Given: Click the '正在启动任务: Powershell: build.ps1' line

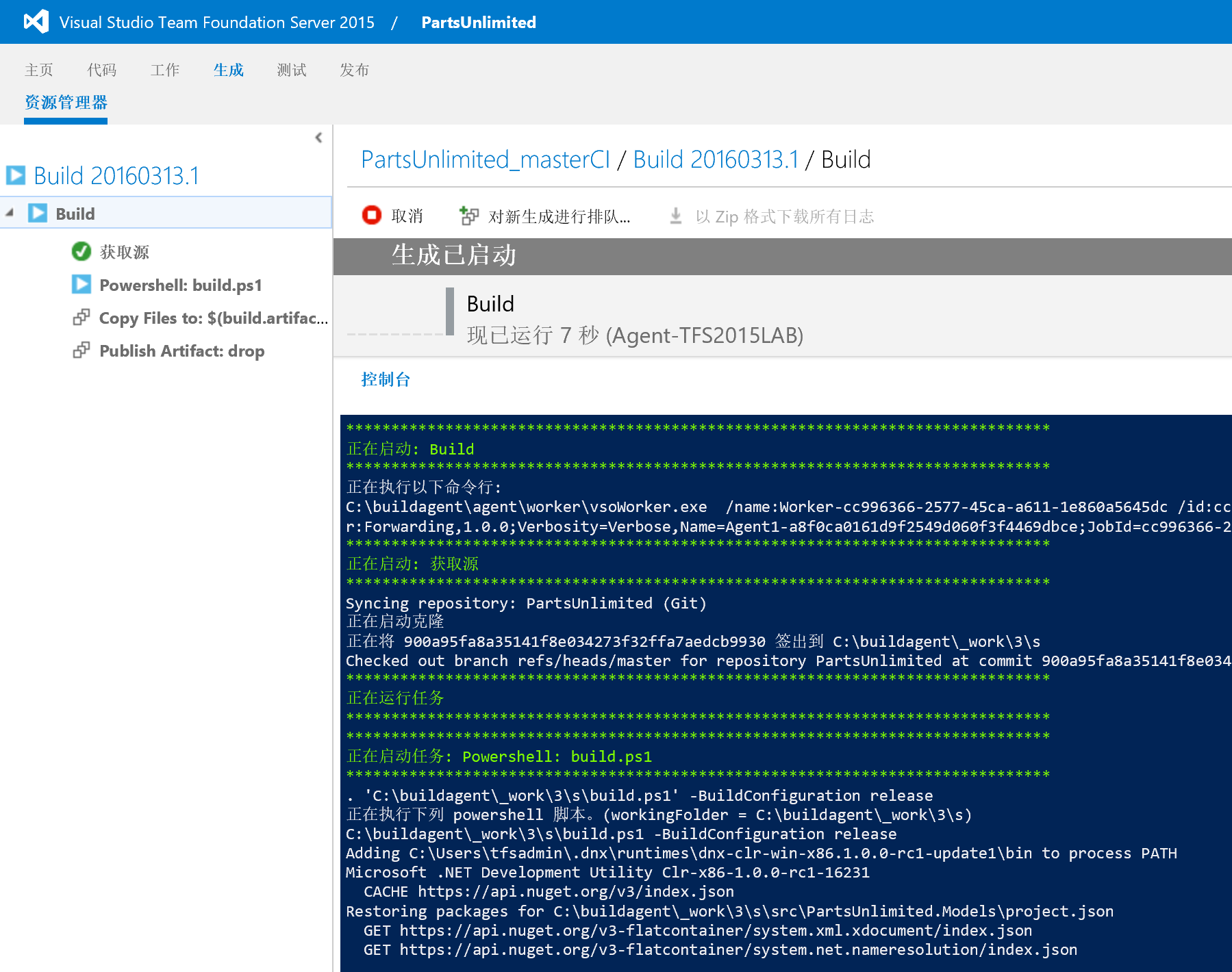Looking at the screenshot, I should point(499,756).
